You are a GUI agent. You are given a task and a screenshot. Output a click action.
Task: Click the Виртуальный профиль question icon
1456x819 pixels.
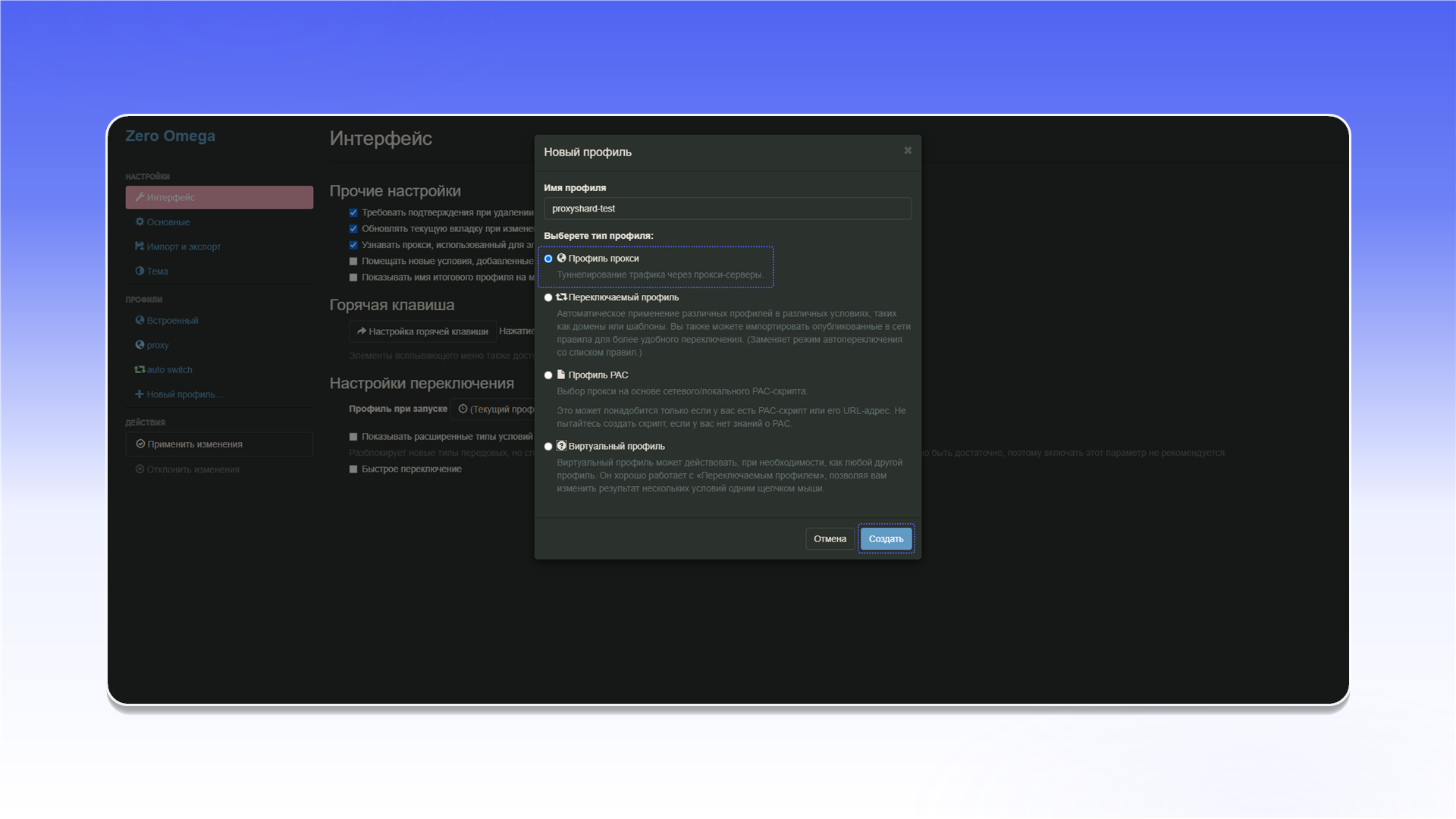(x=561, y=446)
